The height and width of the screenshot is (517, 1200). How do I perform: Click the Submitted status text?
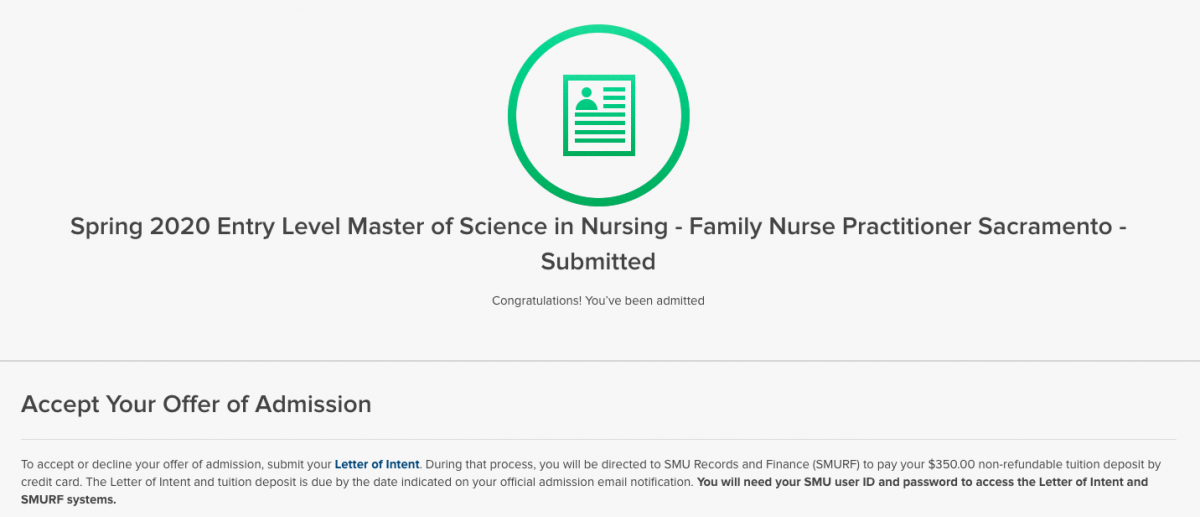point(598,261)
